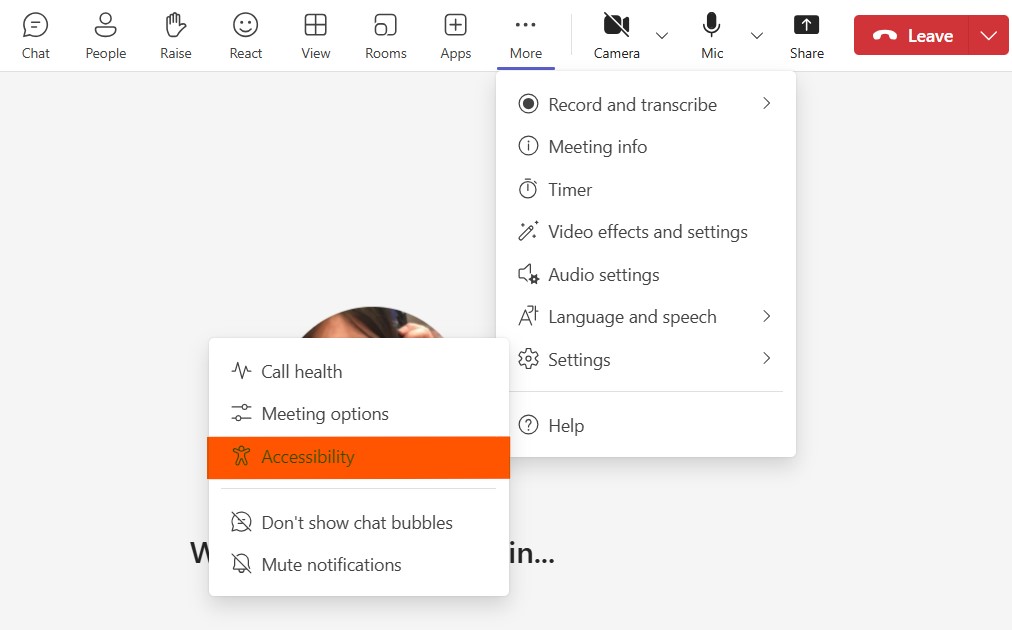Start screen Share

click(x=806, y=33)
